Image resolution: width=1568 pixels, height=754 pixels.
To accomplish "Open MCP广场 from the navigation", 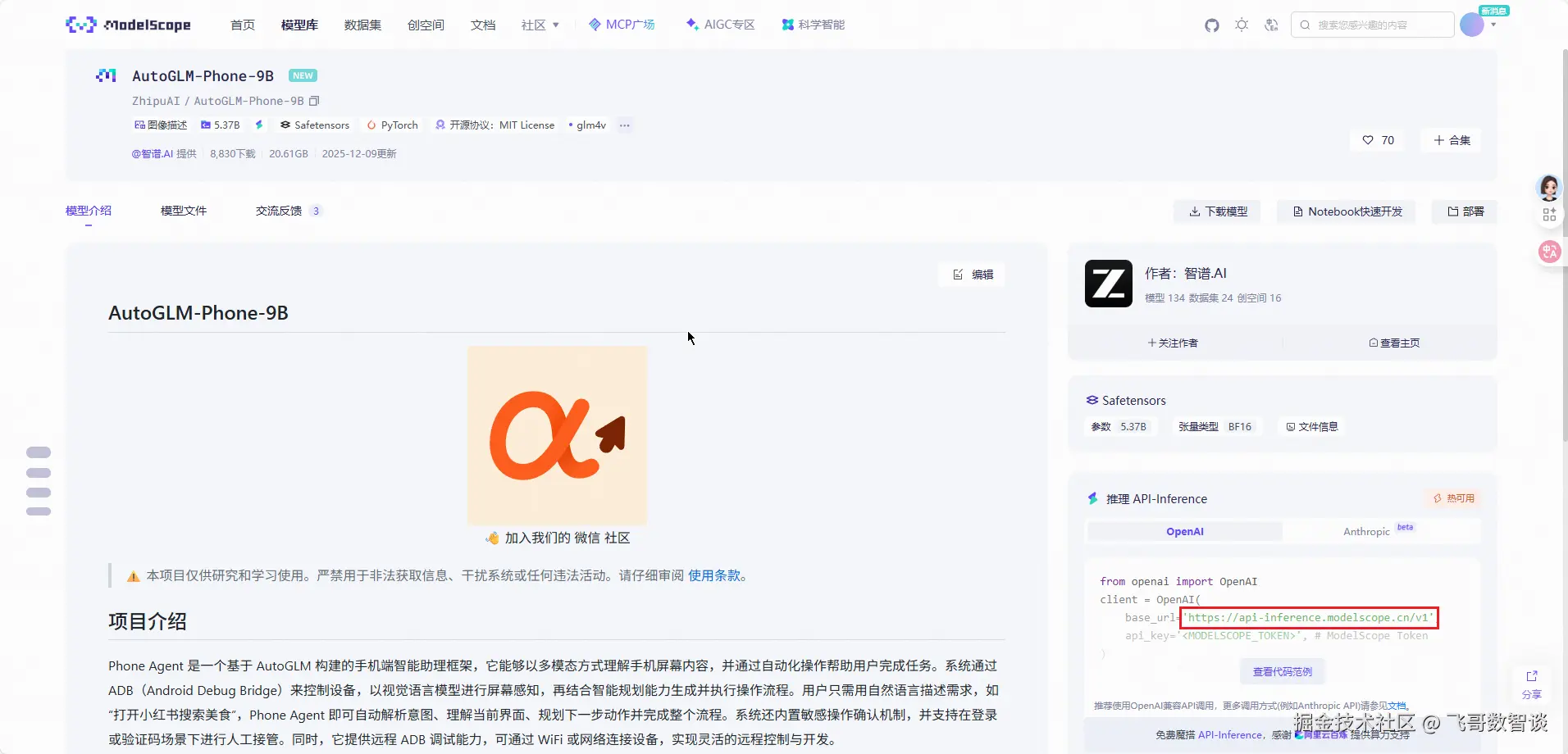I will [x=622, y=25].
